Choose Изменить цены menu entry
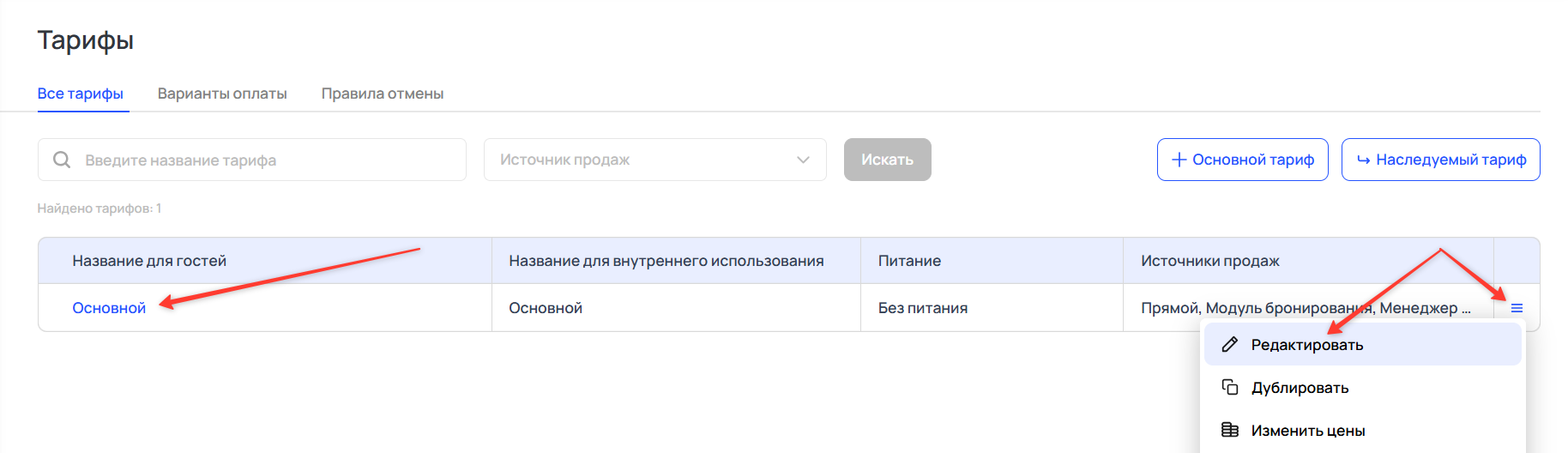Viewport: 1568px width, 453px height. point(1307,430)
